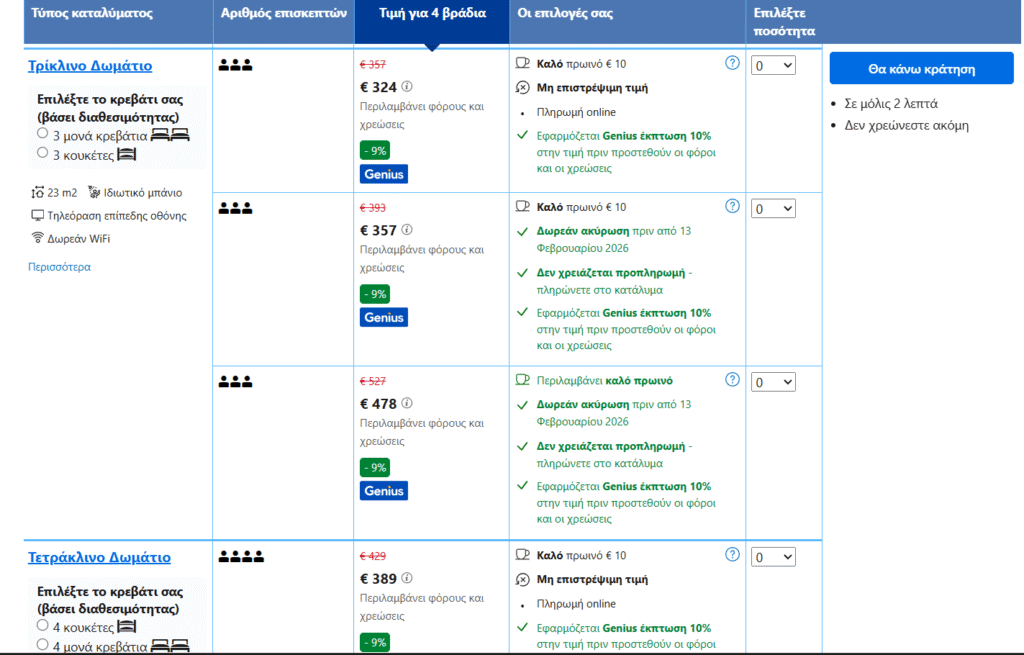Image resolution: width=1024 pixels, height=655 pixels.
Task: Open help question mark for € 478 option
Action: click(x=732, y=380)
